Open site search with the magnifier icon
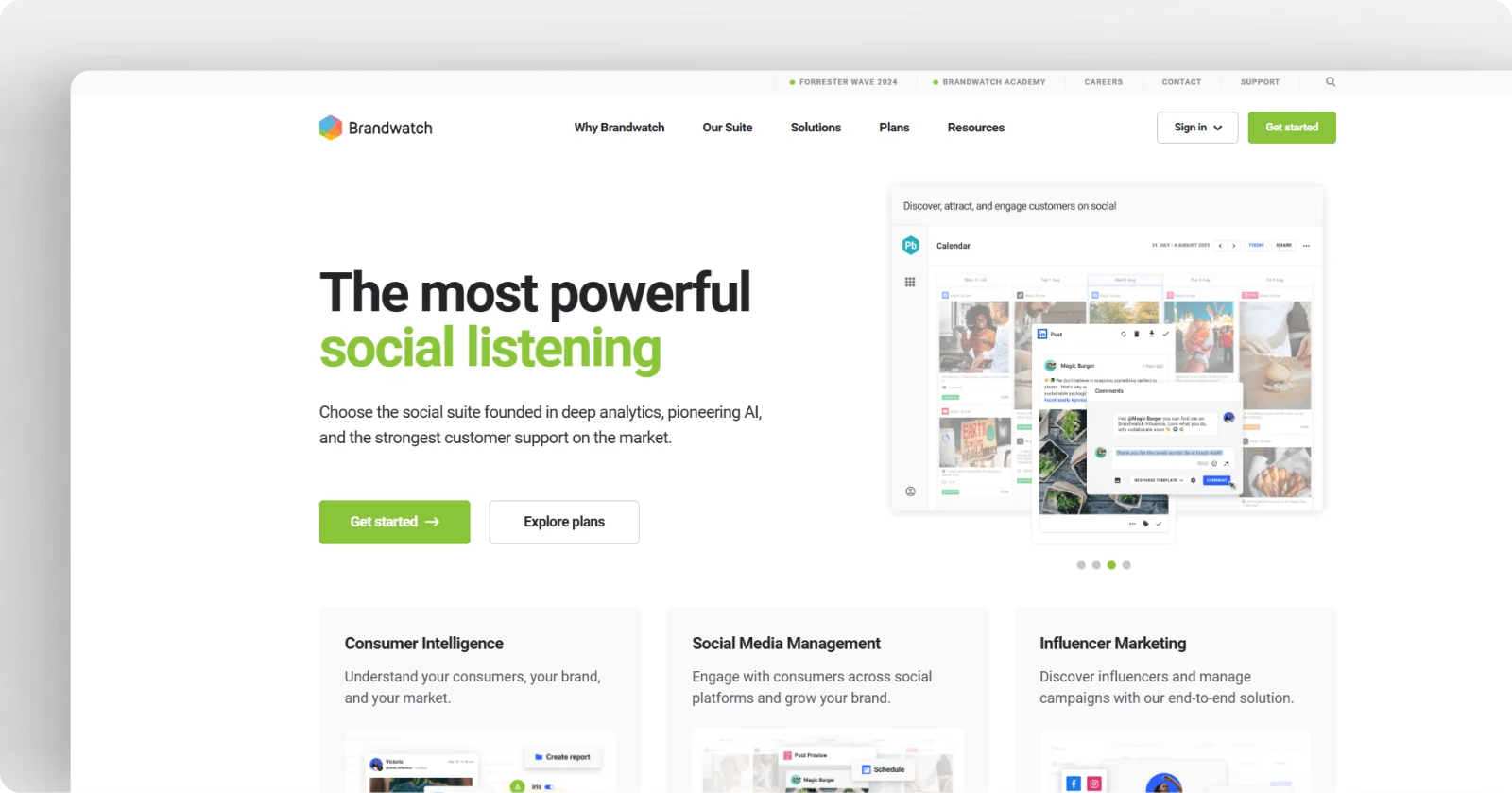This screenshot has width=1512, height=793. (1331, 82)
